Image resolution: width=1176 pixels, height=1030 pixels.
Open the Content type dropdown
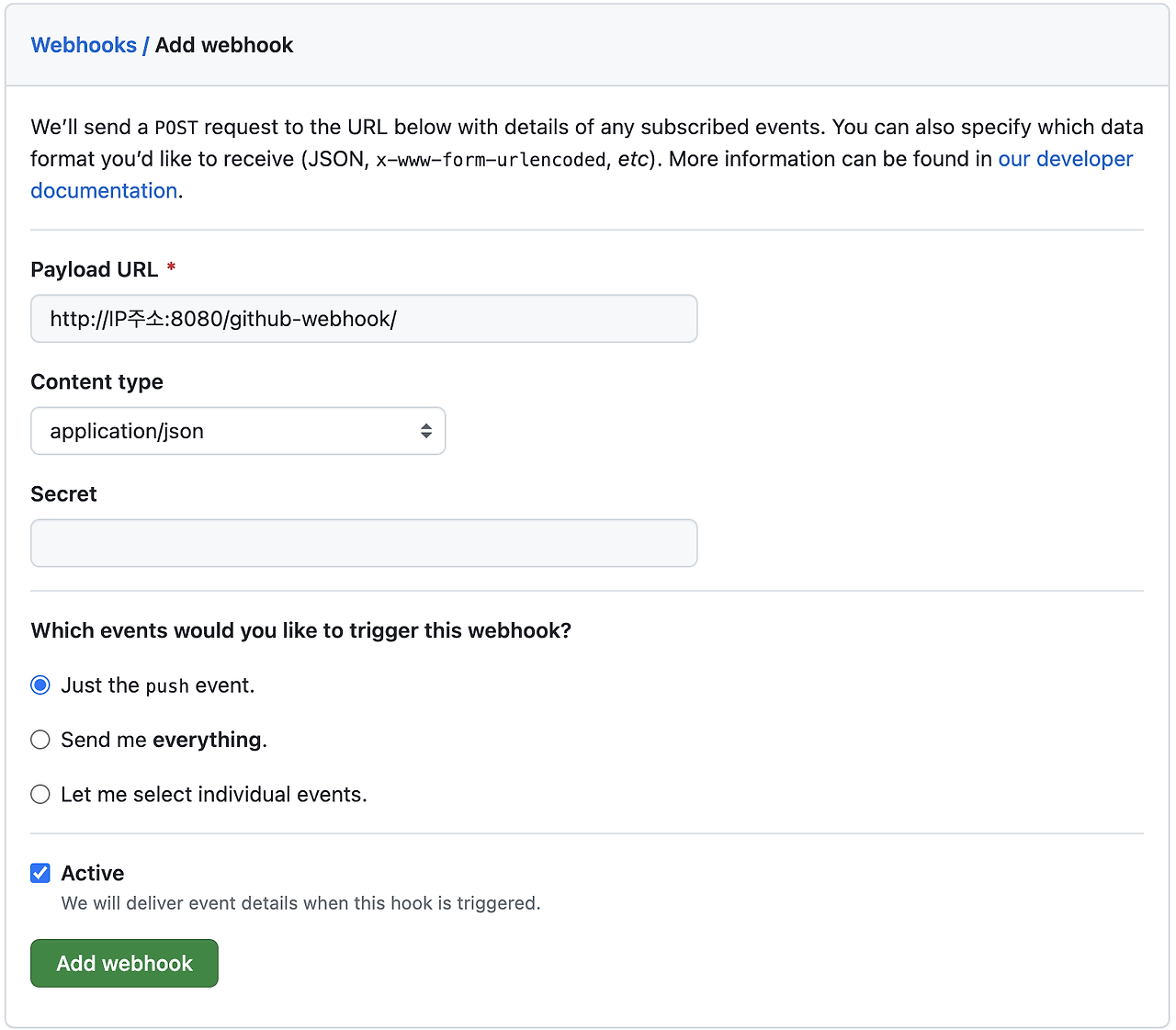(237, 431)
